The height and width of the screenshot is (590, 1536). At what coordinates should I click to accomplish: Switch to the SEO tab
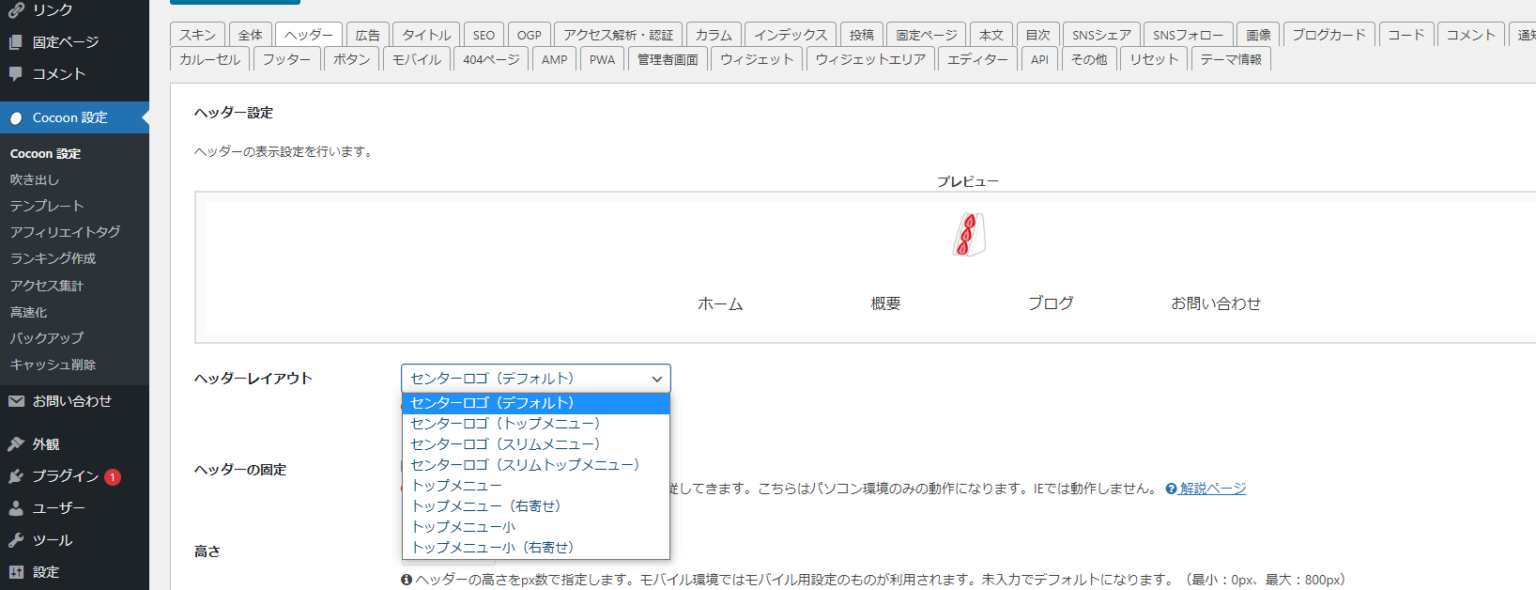click(x=483, y=33)
